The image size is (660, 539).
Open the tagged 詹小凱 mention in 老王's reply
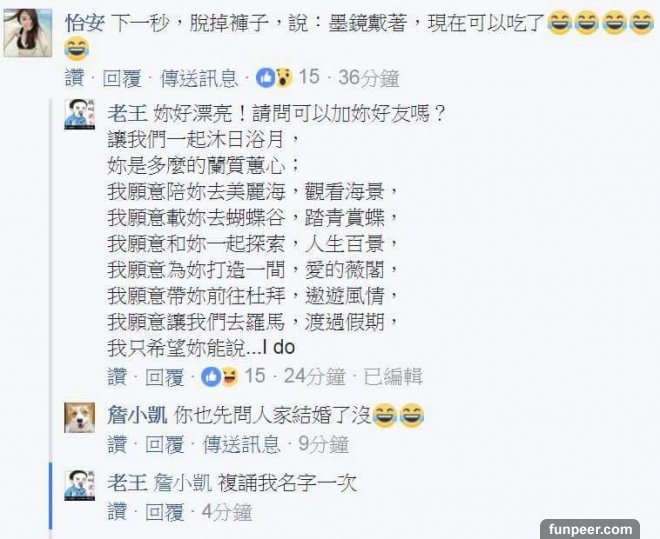[182, 483]
